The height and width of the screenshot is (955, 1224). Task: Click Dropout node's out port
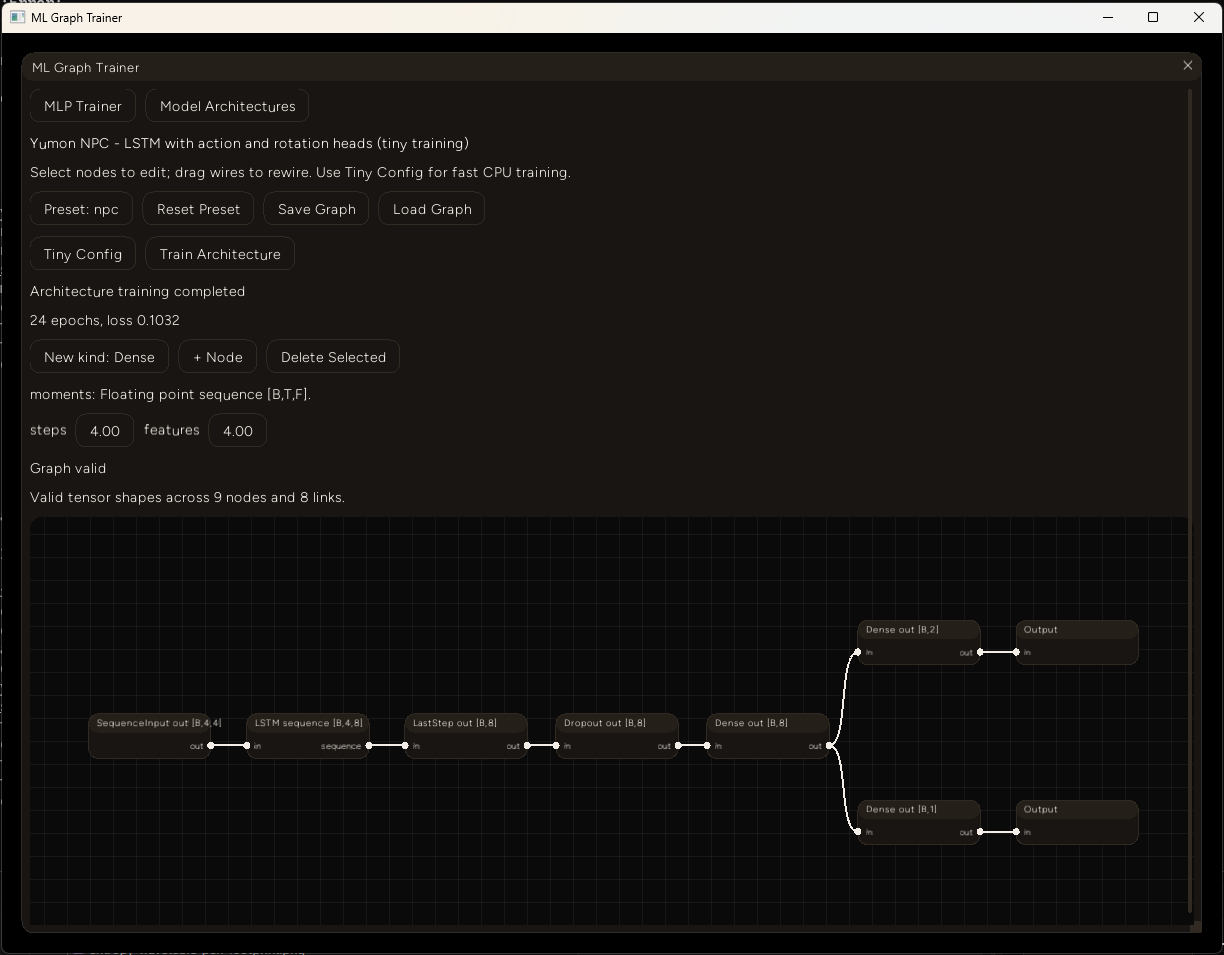678,746
